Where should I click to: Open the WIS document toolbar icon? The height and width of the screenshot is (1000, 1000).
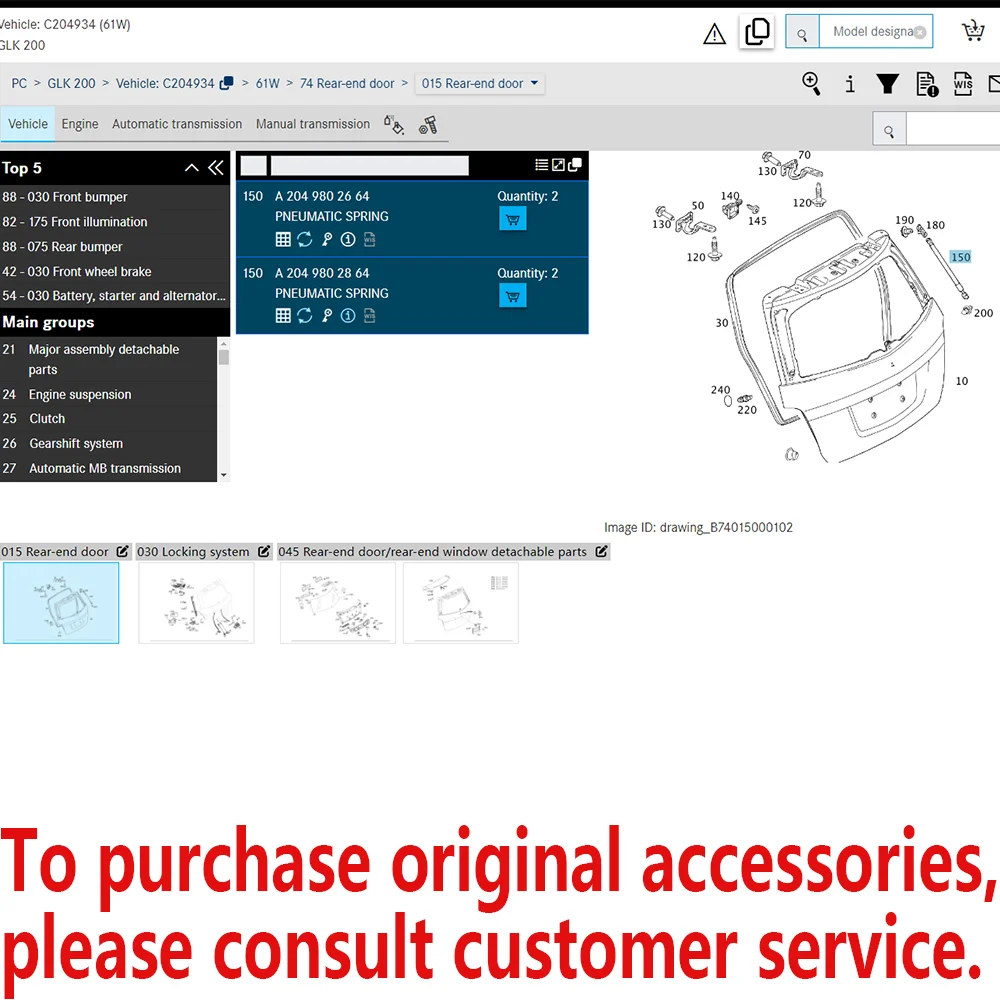click(x=963, y=84)
